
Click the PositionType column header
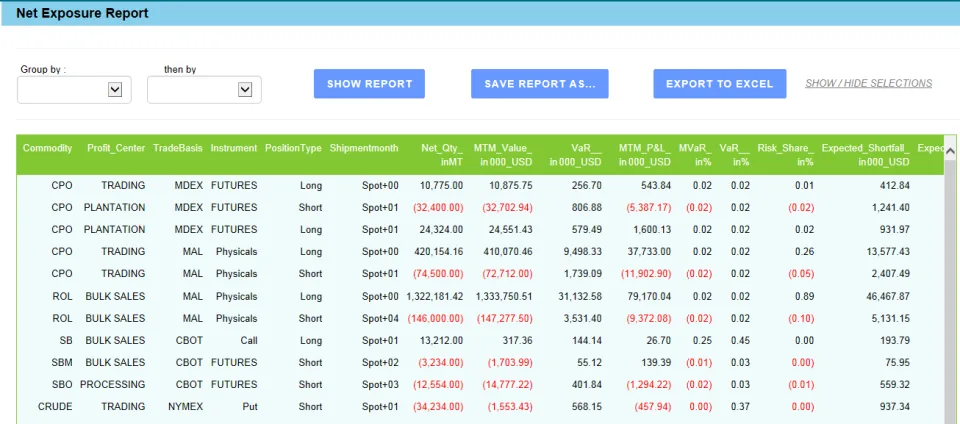point(293,148)
